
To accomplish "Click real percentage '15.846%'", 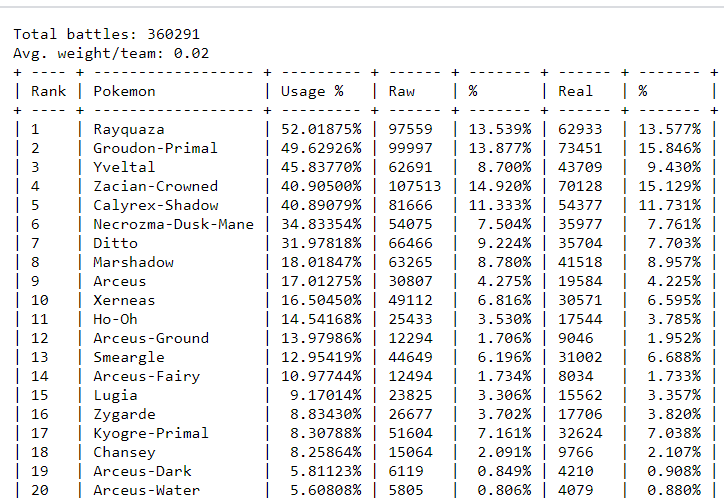I will [x=670, y=148].
